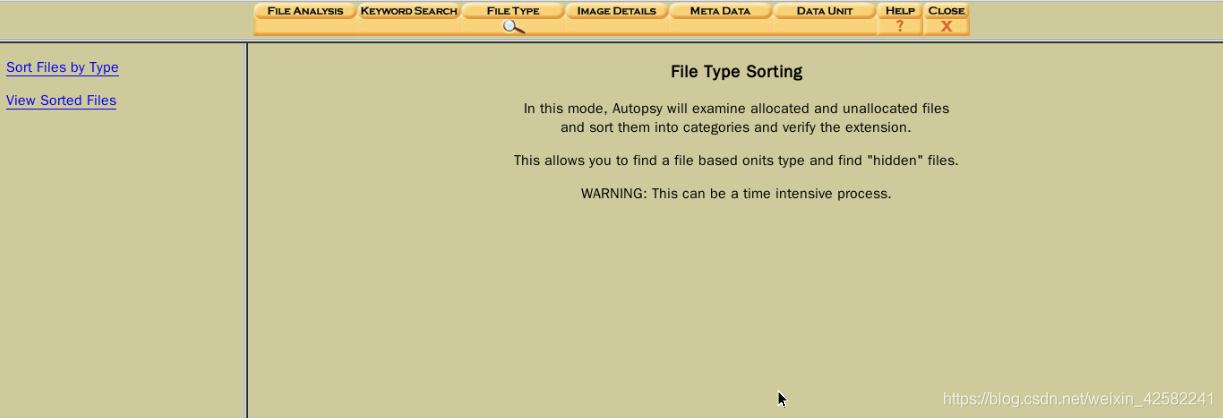Open the File Analysis tab

305,11
